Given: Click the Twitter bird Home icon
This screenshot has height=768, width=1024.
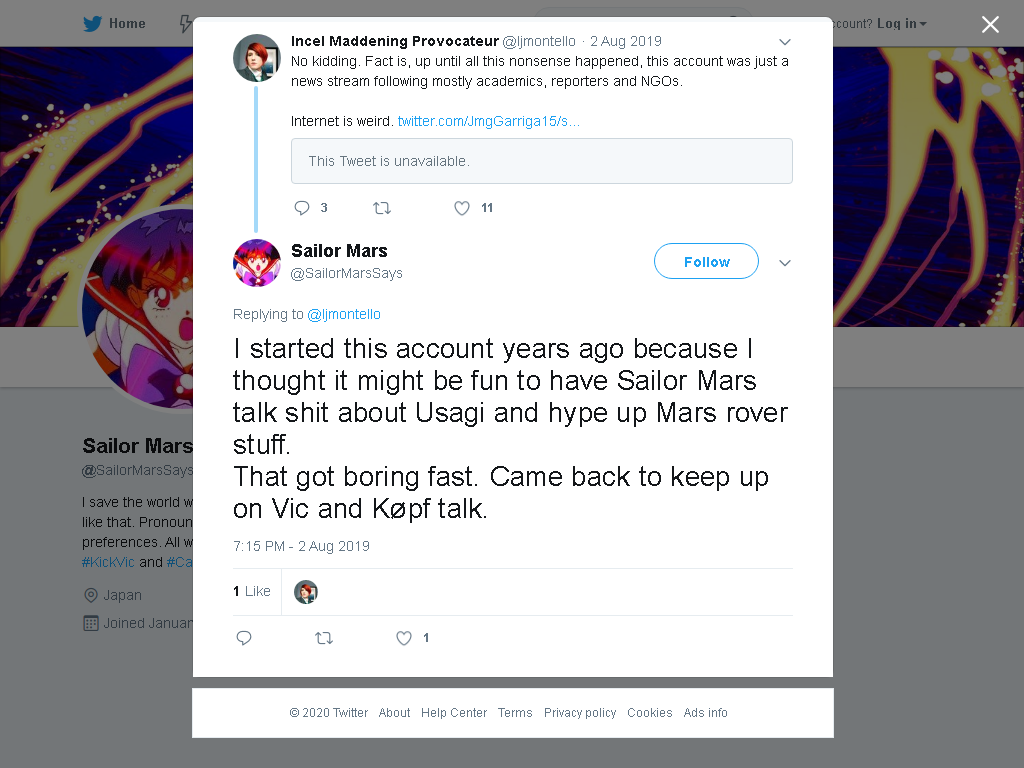Looking at the screenshot, I should pos(92,24).
